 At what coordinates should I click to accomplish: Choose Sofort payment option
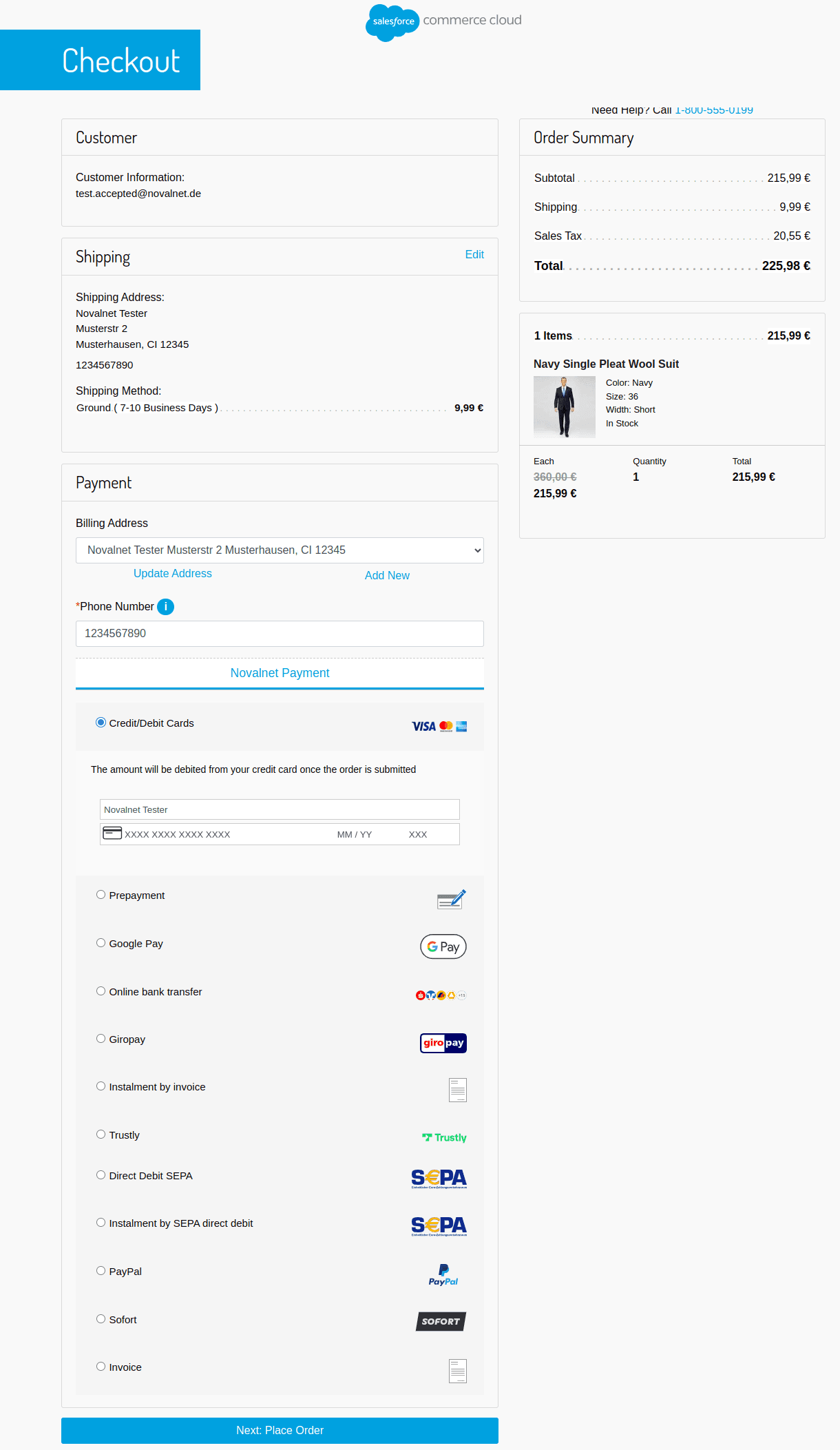point(101,1319)
